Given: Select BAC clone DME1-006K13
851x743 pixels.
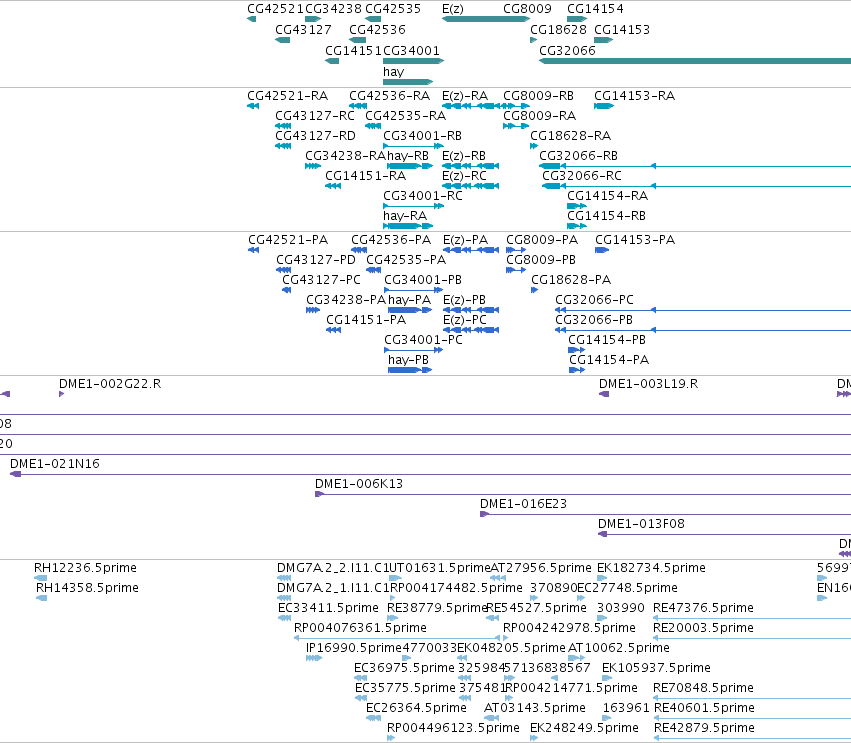Looking at the screenshot, I should click(x=359, y=484).
